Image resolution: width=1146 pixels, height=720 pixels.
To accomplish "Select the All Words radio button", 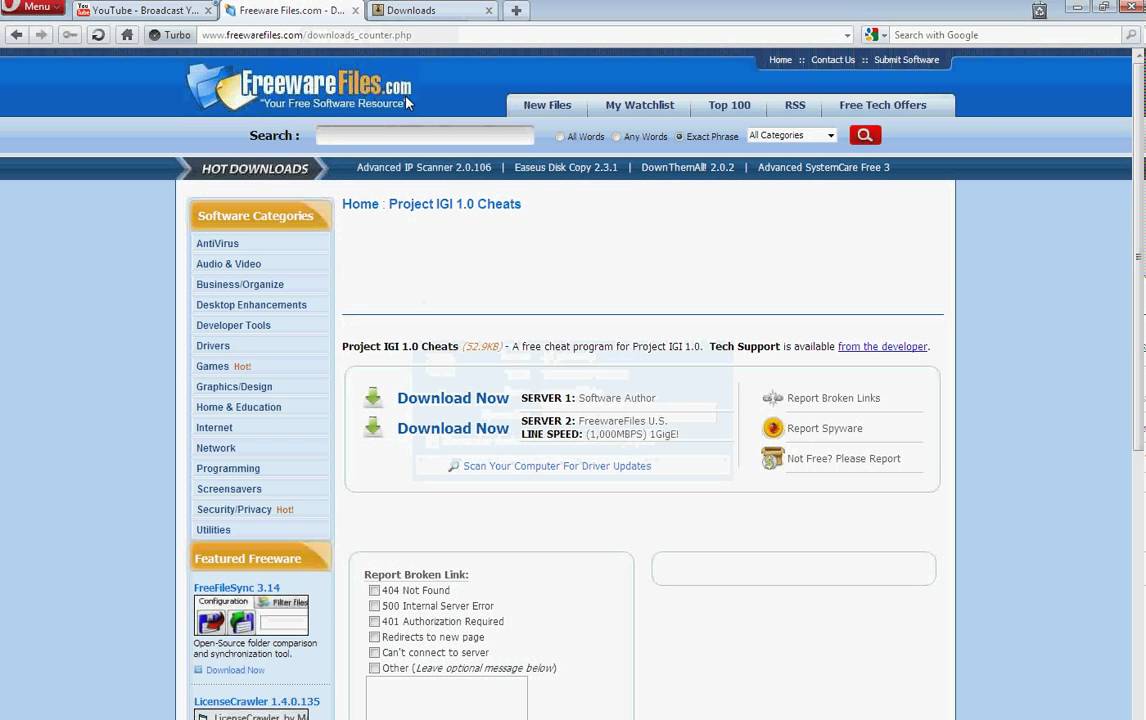I will pos(560,137).
